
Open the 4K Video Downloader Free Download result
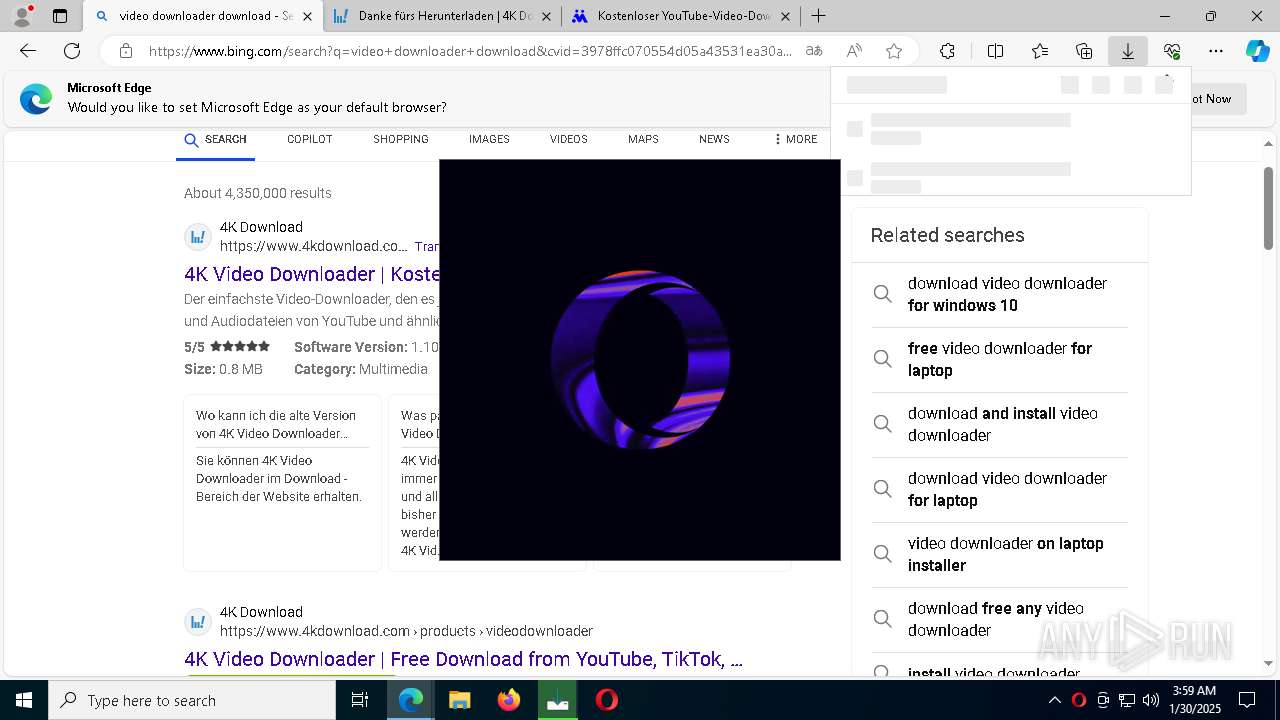tap(463, 659)
